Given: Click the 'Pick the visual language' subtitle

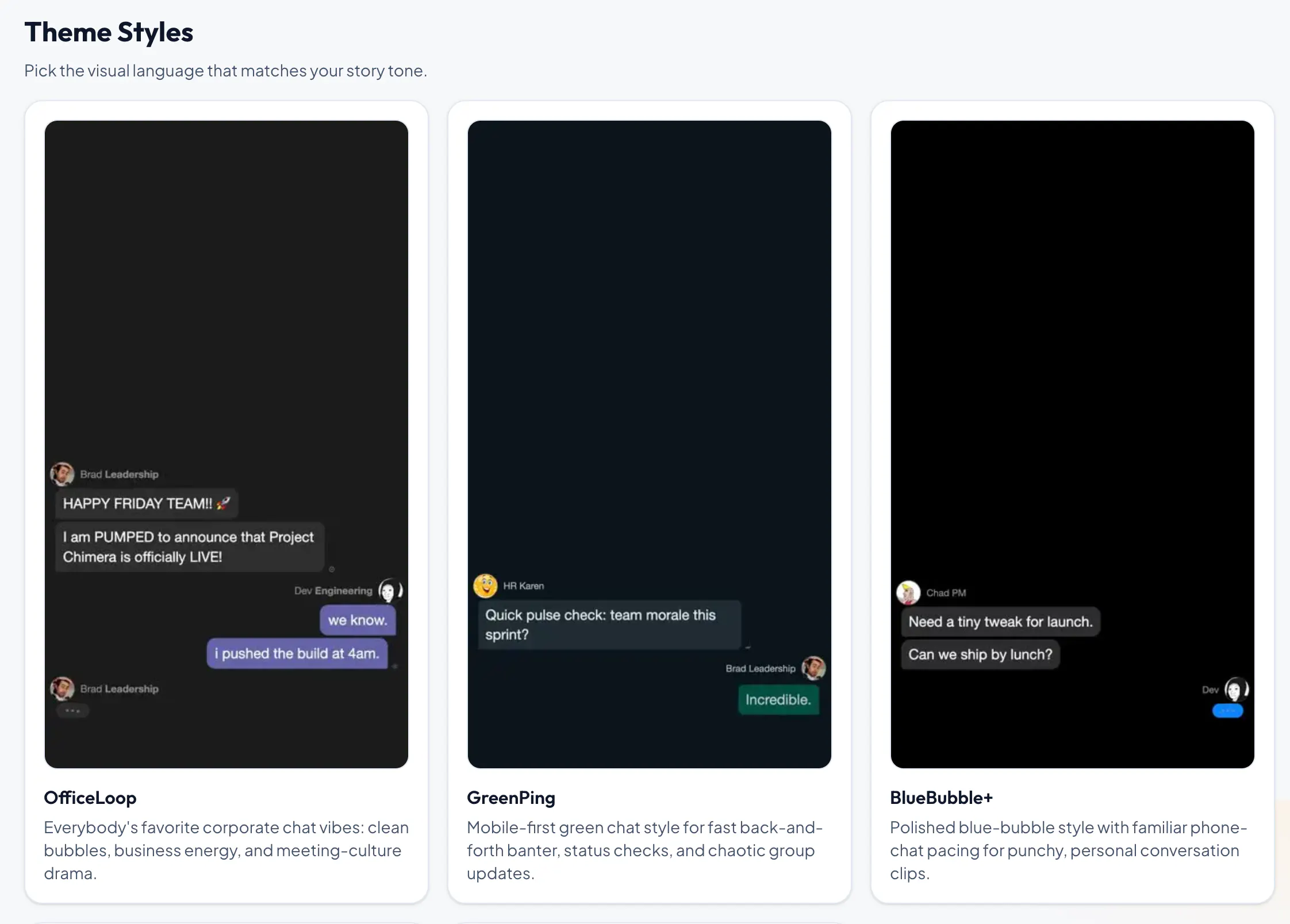Looking at the screenshot, I should coord(225,71).
